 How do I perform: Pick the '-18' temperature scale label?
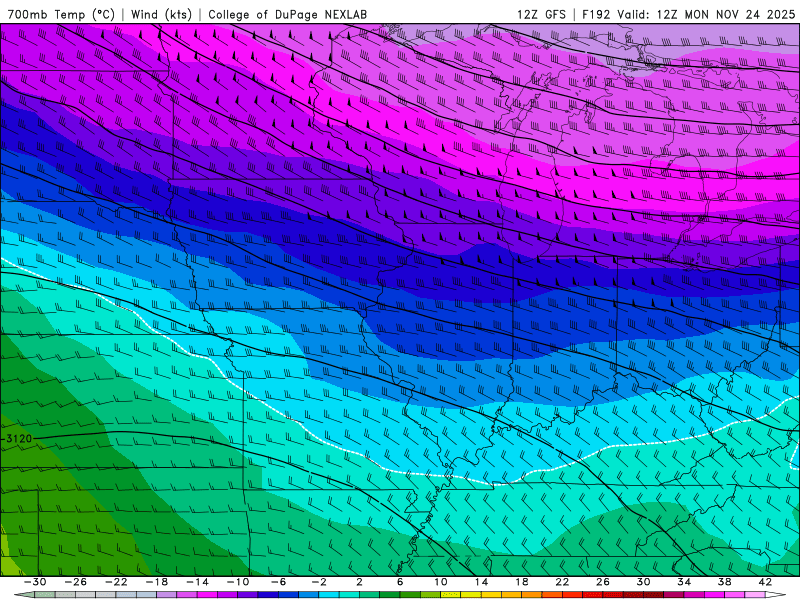point(157,582)
